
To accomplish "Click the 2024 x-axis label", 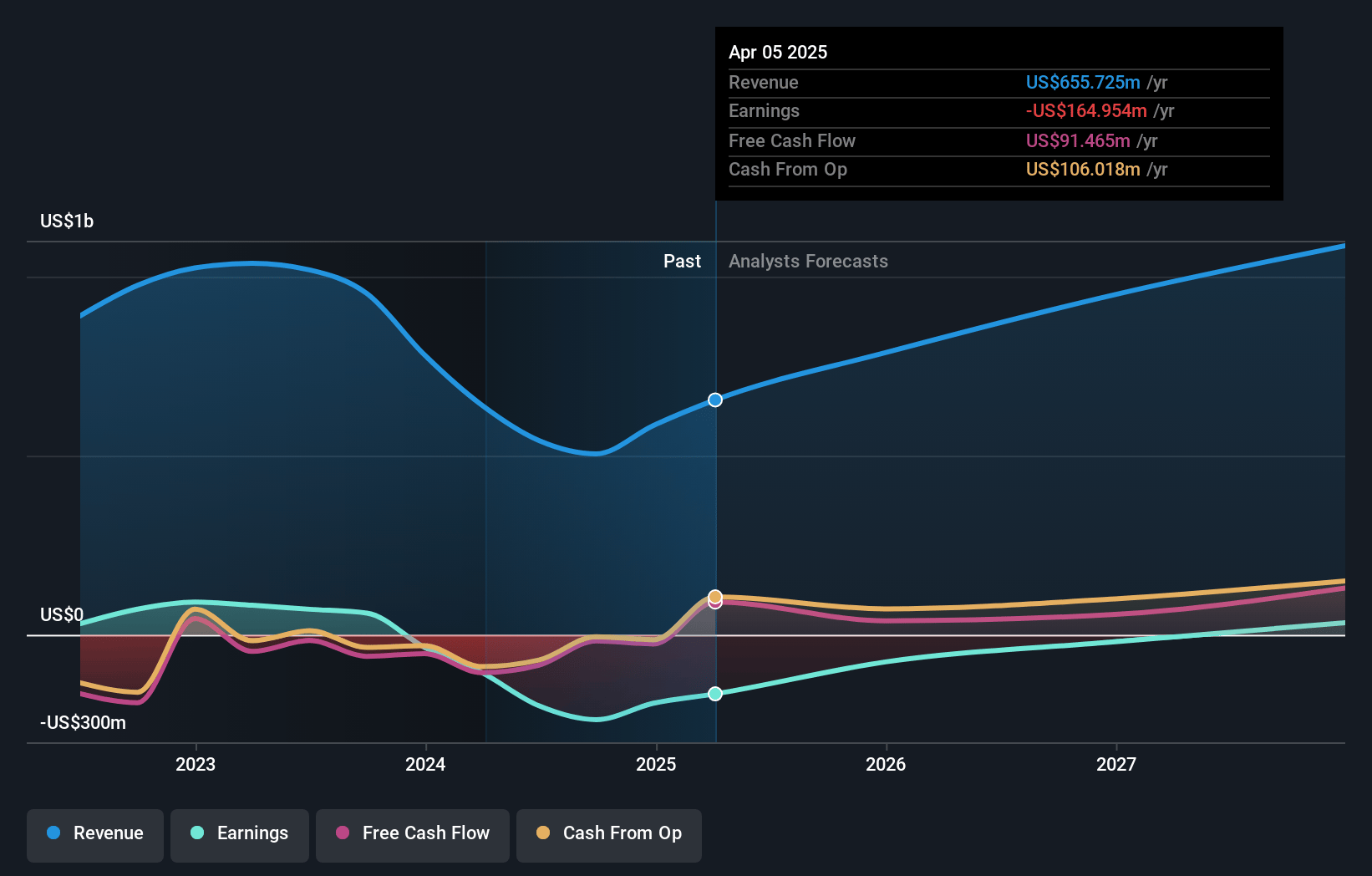I will coord(425,764).
